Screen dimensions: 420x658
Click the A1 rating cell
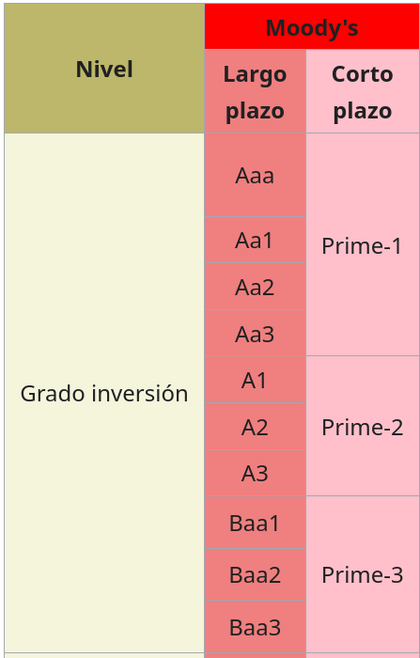pos(255,380)
